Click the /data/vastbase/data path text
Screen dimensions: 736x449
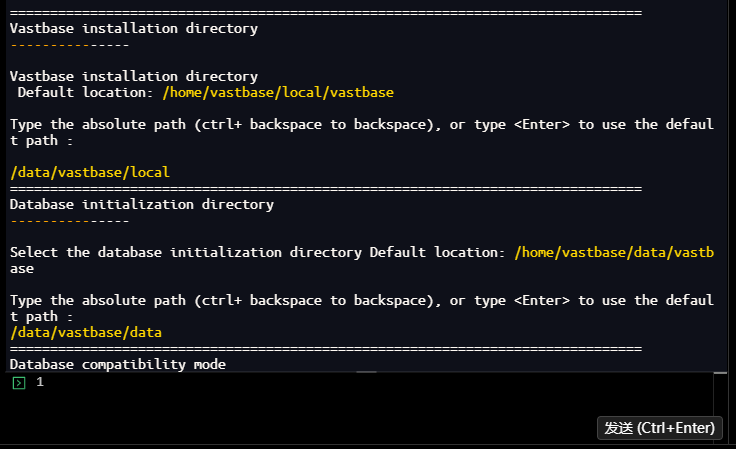click(86, 332)
